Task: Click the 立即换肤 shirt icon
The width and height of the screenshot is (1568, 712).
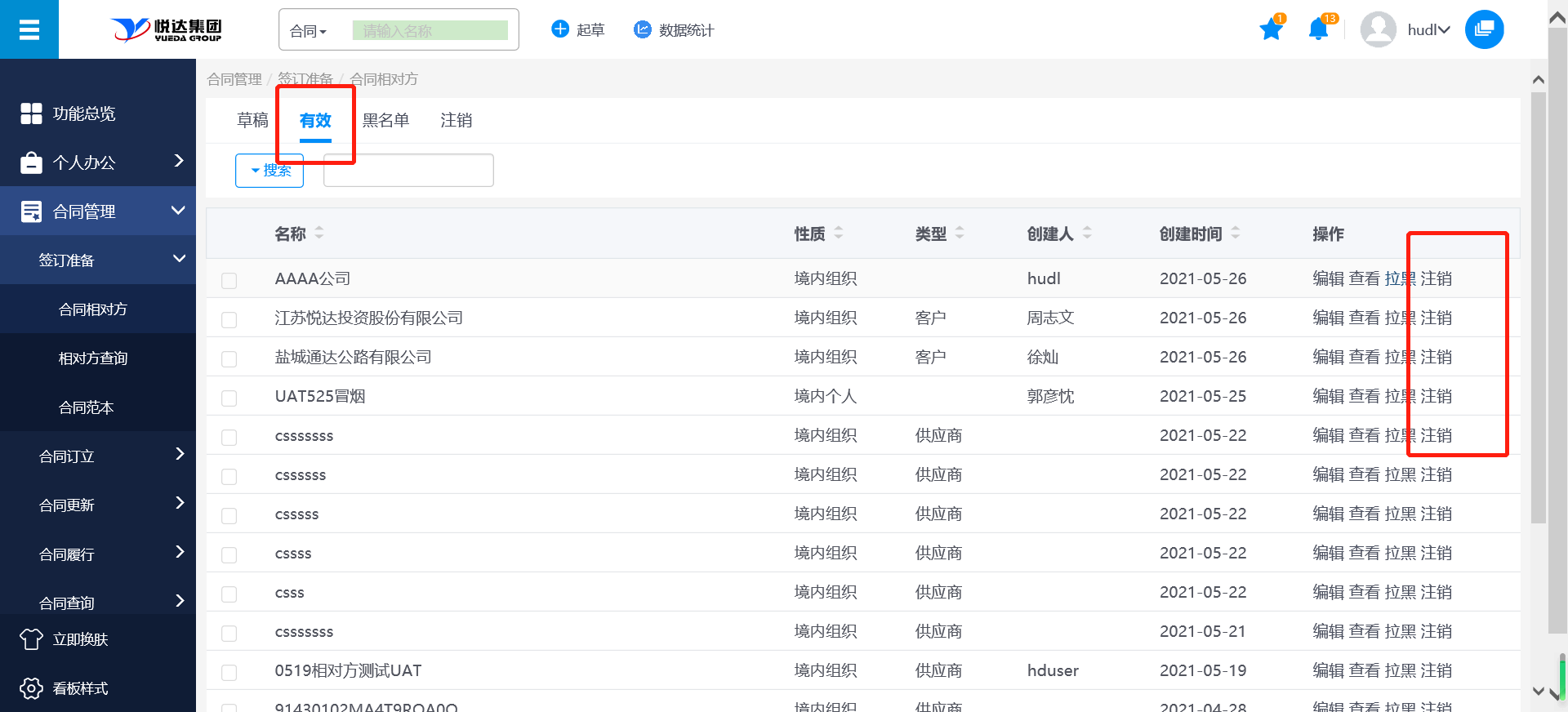Action: click(x=31, y=639)
